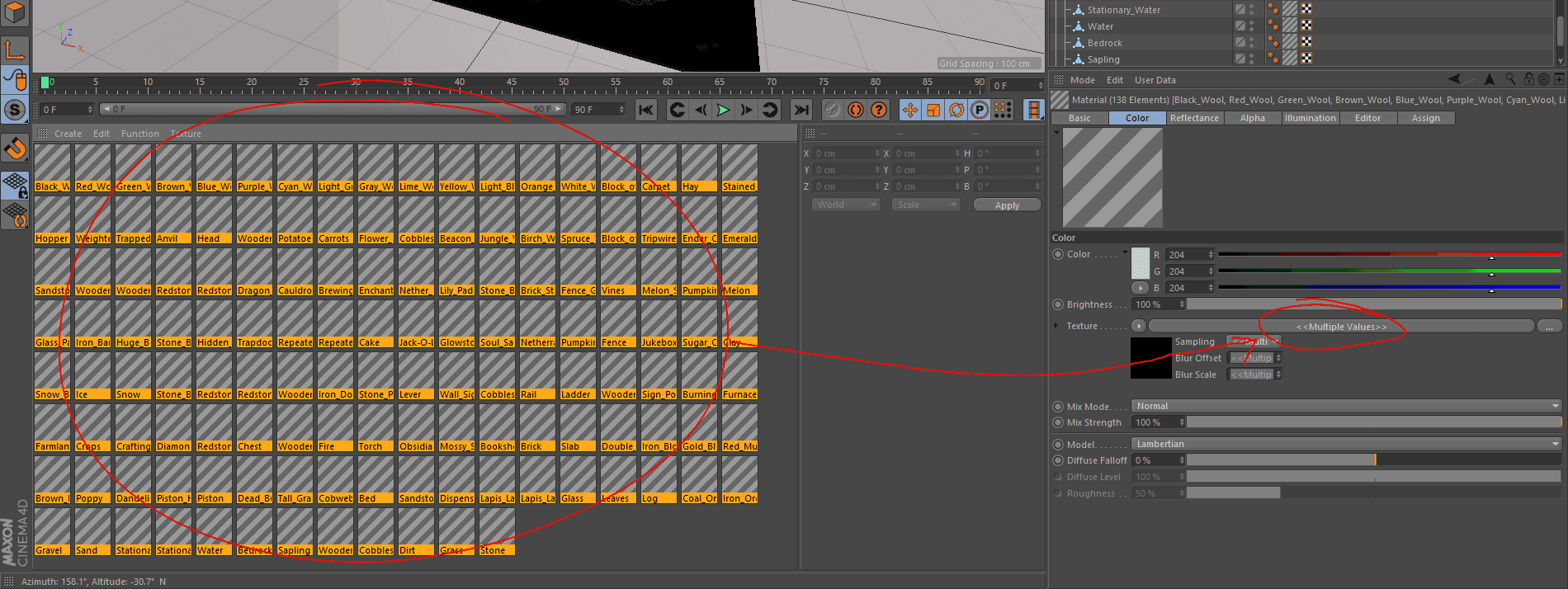The image size is (1568, 589).
Task: Open the Scale mode dropdown
Action: pyautogui.click(x=925, y=205)
